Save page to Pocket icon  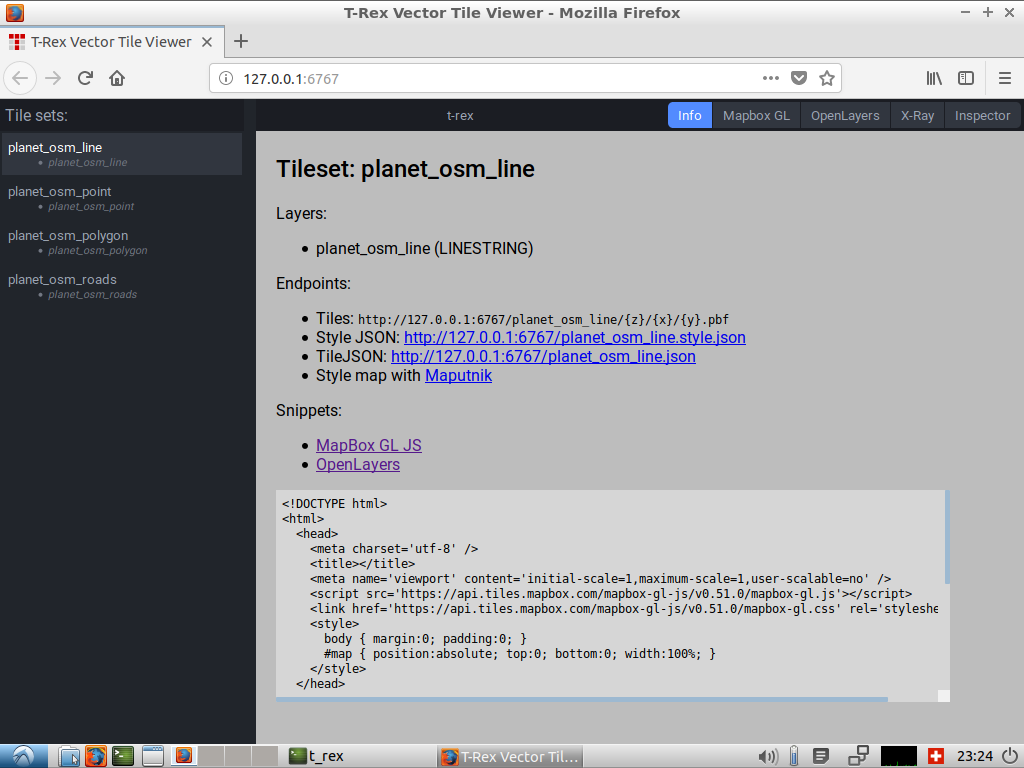click(x=799, y=78)
